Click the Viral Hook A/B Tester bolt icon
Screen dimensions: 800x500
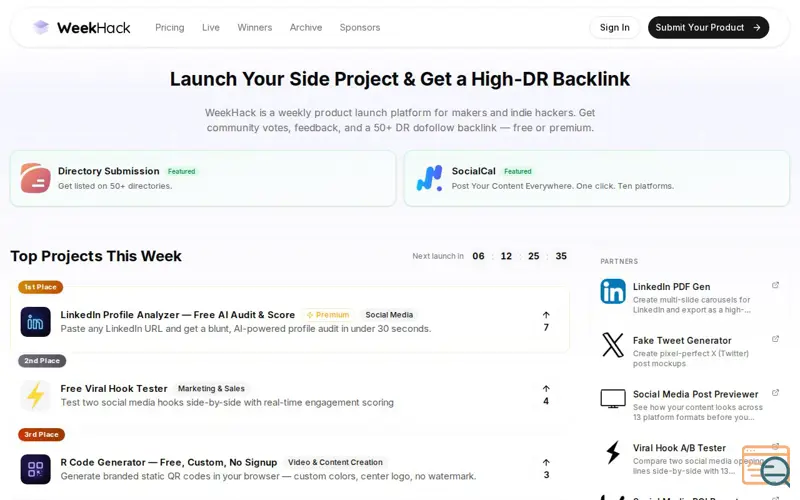tap(613, 453)
